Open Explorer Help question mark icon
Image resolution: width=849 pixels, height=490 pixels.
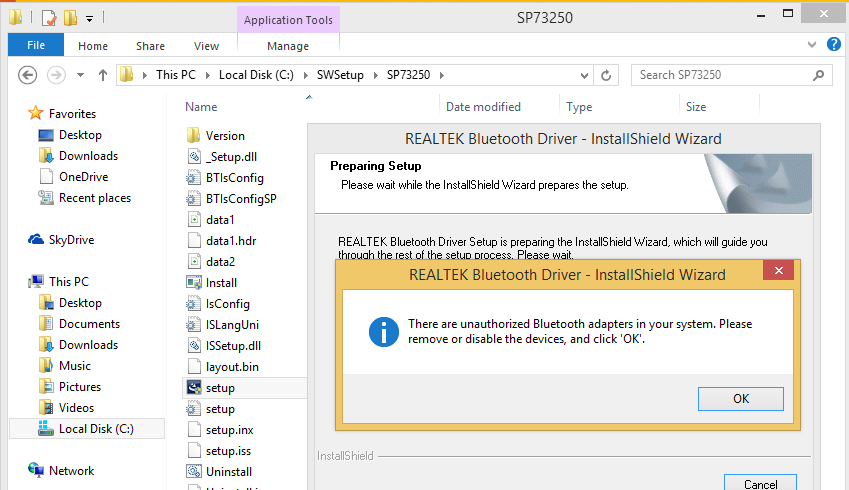click(x=833, y=44)
